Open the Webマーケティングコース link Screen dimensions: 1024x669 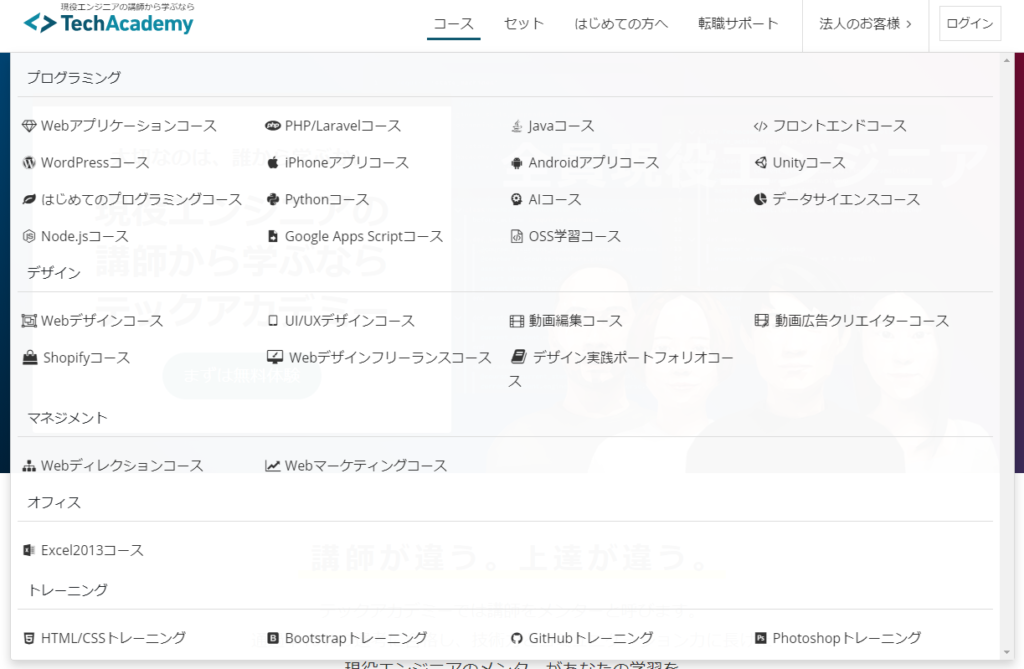pos(355,465)
